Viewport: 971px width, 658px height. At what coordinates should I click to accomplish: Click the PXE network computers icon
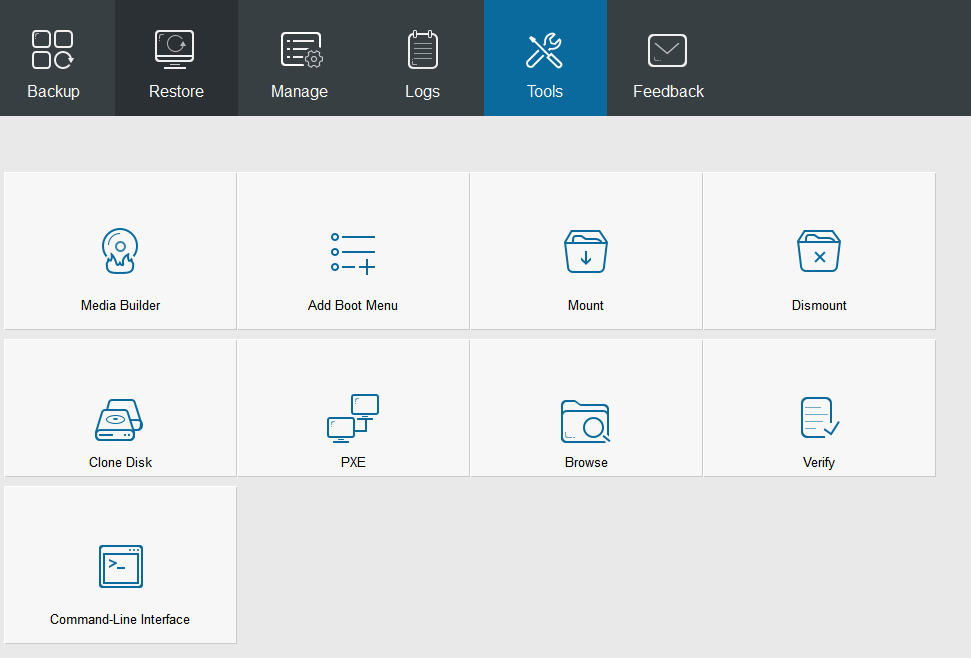point(353,418)
